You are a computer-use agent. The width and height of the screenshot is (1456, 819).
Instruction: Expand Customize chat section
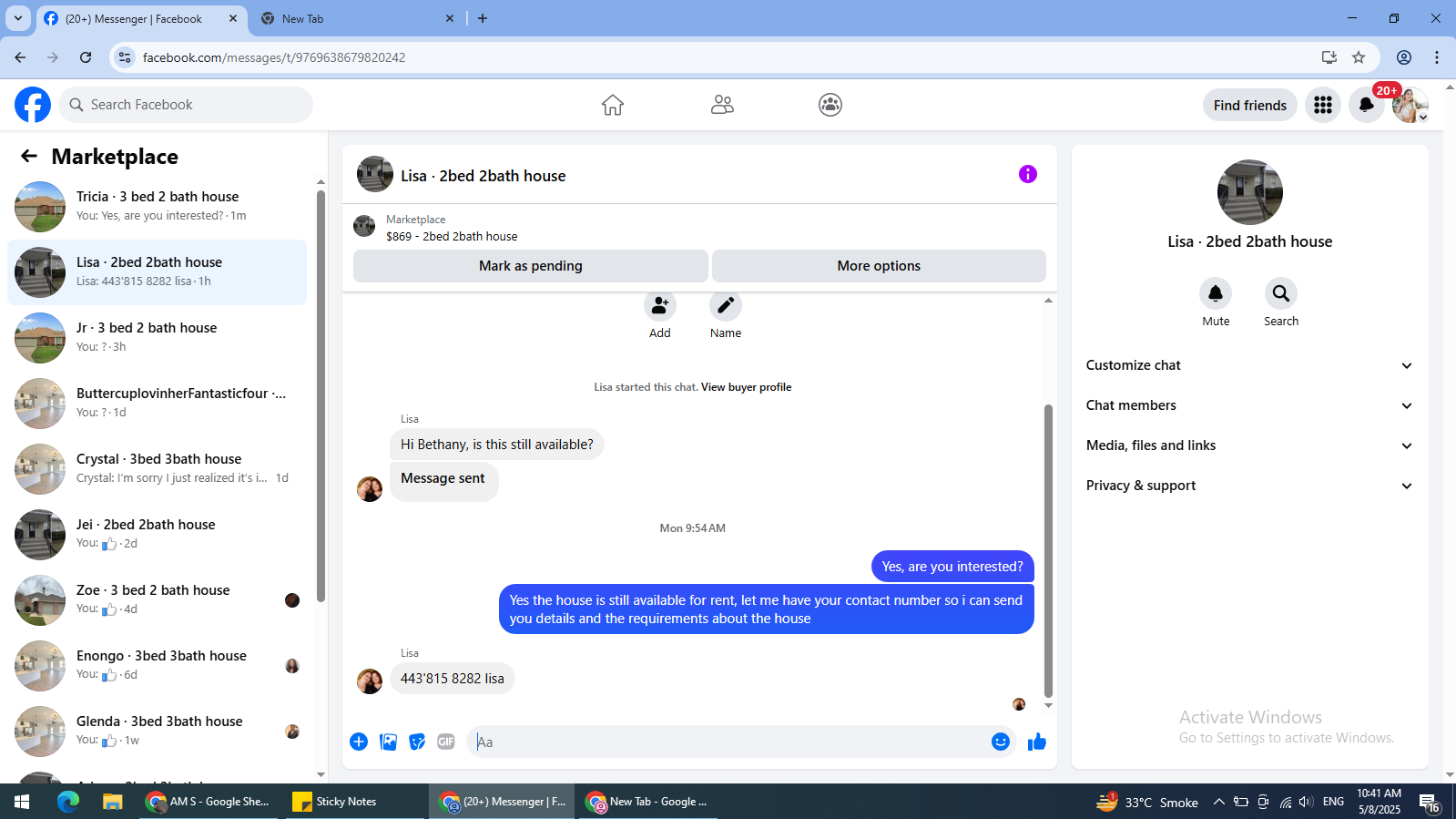tap(1249, 365)
